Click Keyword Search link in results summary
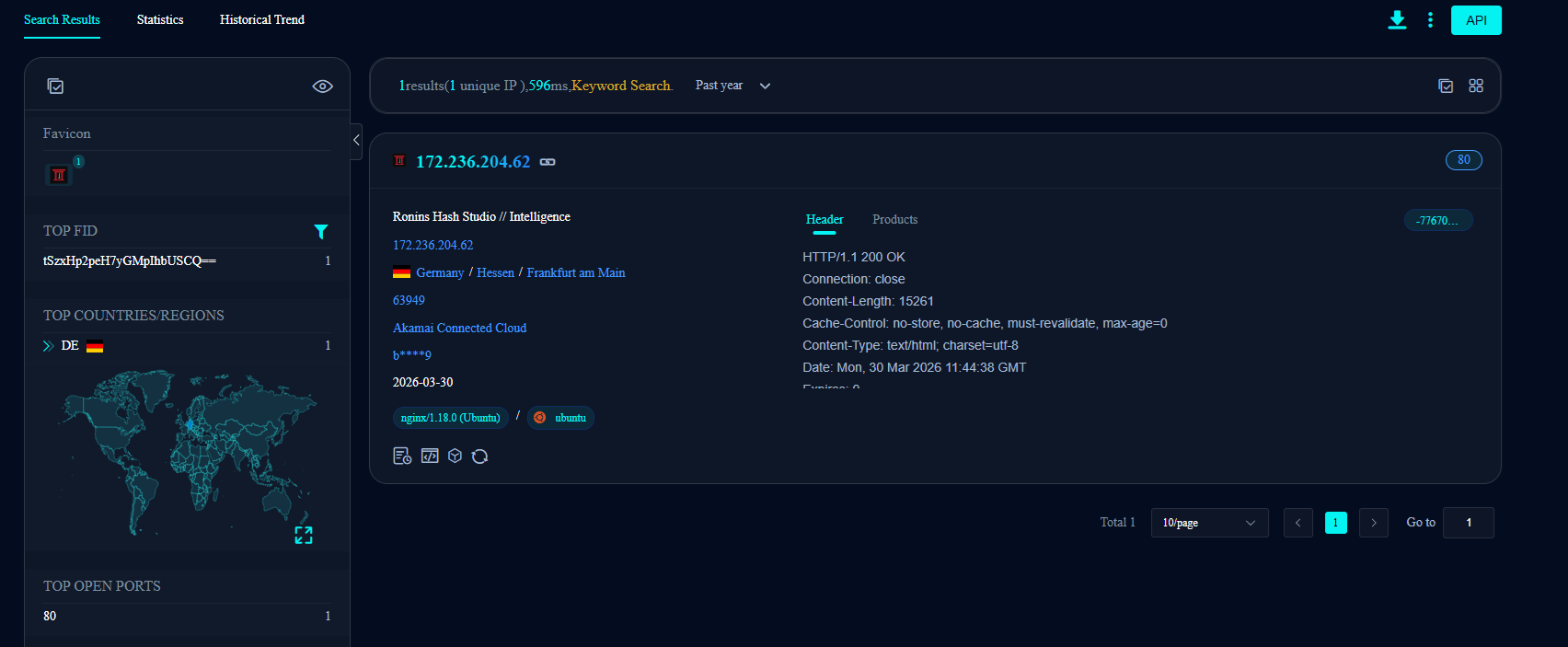The height and width of the screenshot is (647, 1568). pyautogui.click(x=621, y=86)
